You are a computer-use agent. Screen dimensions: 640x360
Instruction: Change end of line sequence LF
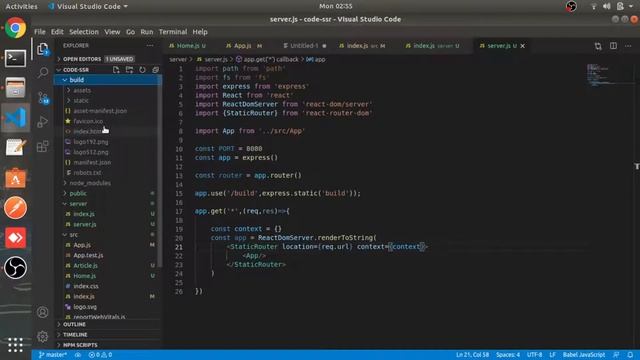point(552,355)
